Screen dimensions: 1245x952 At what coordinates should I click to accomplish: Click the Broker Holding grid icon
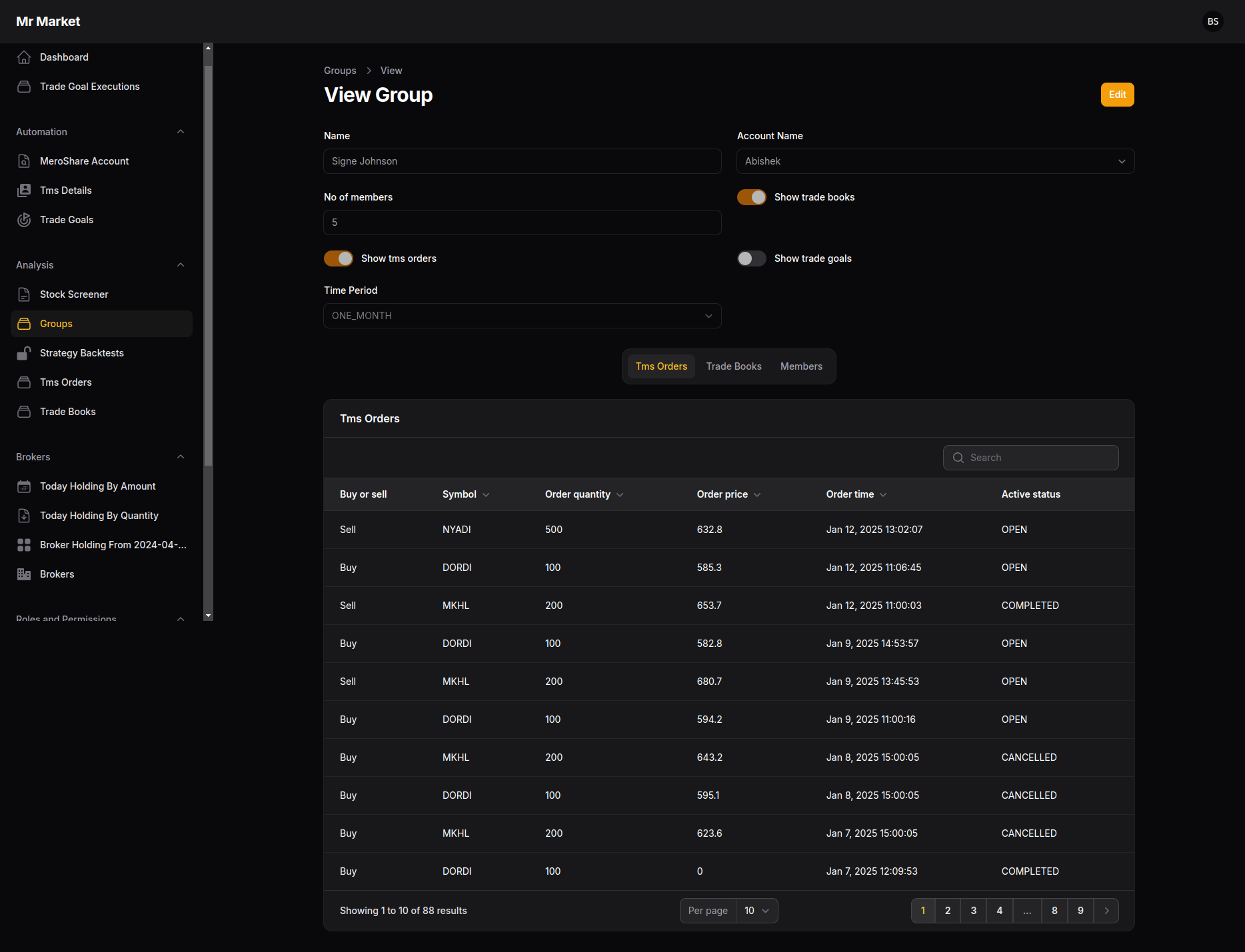(x=24, y=545)
